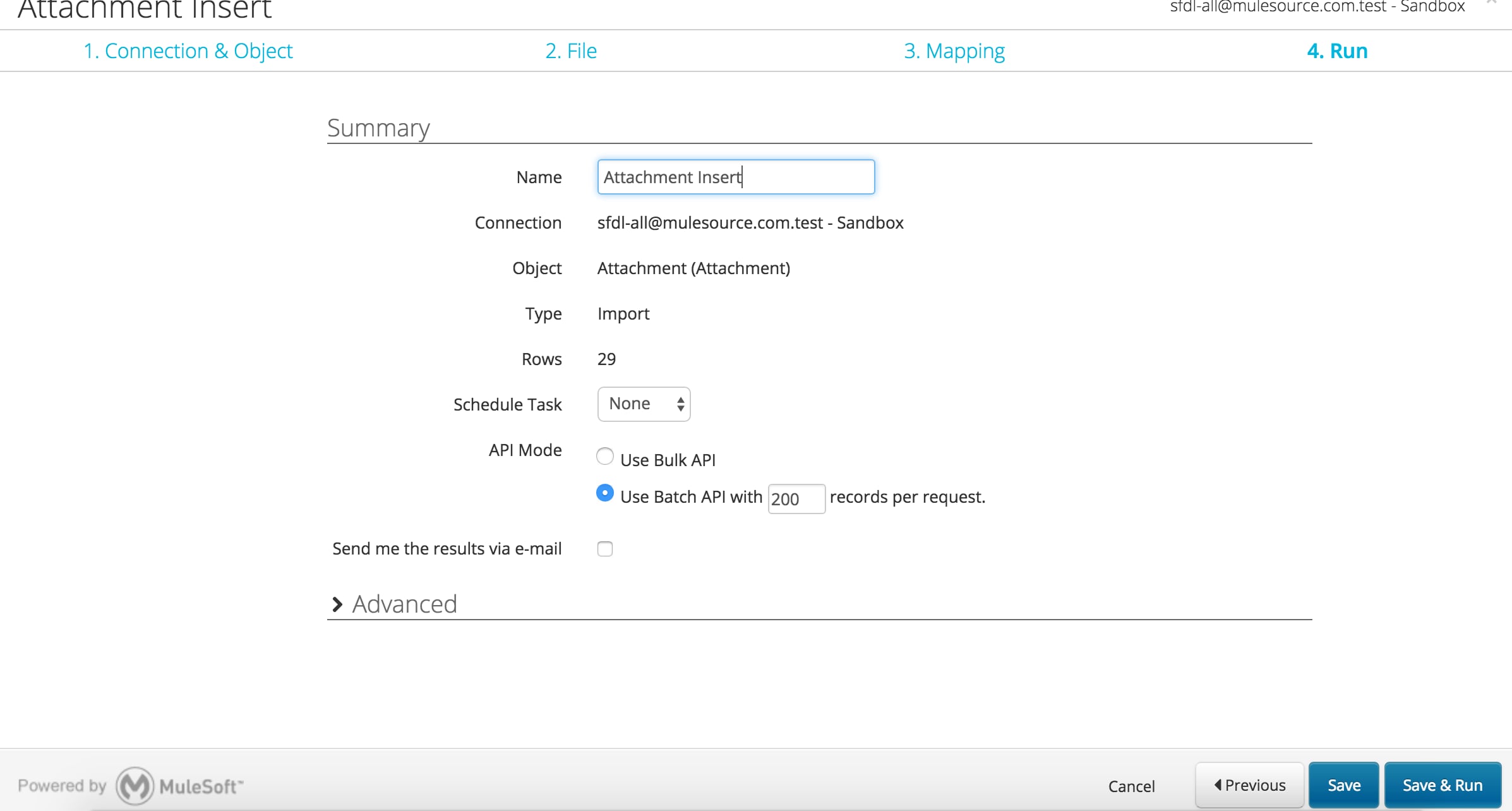Click the Save button

pyautogui.click(x=1344, y=785)
